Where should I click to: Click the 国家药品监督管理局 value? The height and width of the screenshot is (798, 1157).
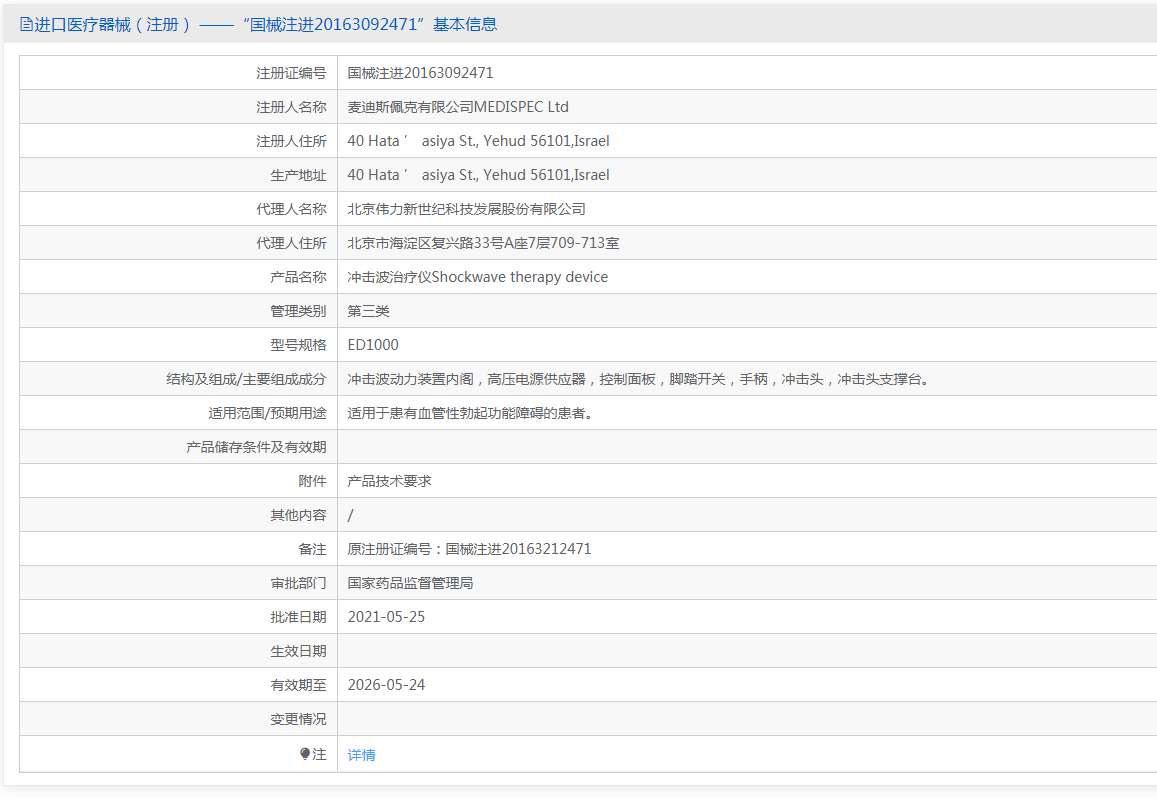tap(410, 582)
